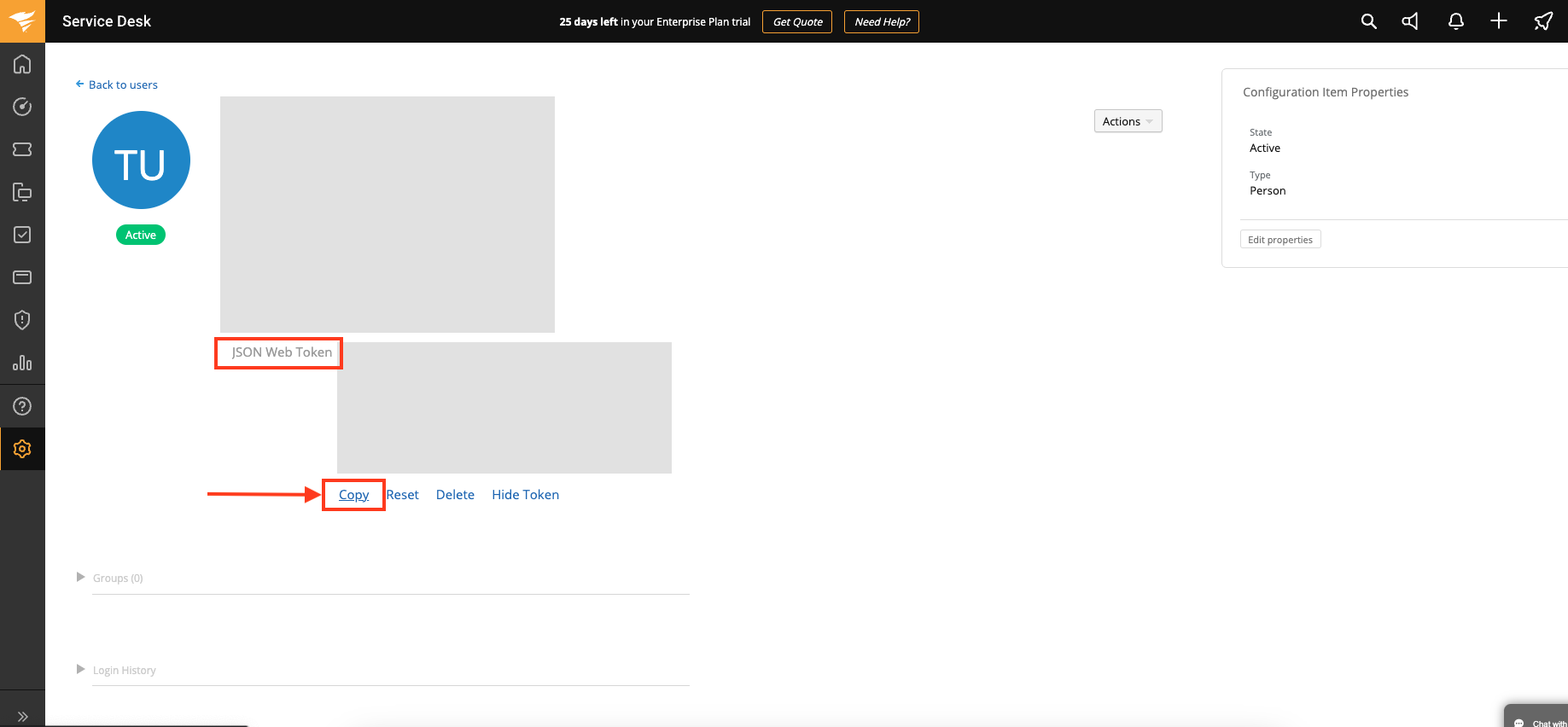Open the Tickets sidebar icon

click(22, 149)
